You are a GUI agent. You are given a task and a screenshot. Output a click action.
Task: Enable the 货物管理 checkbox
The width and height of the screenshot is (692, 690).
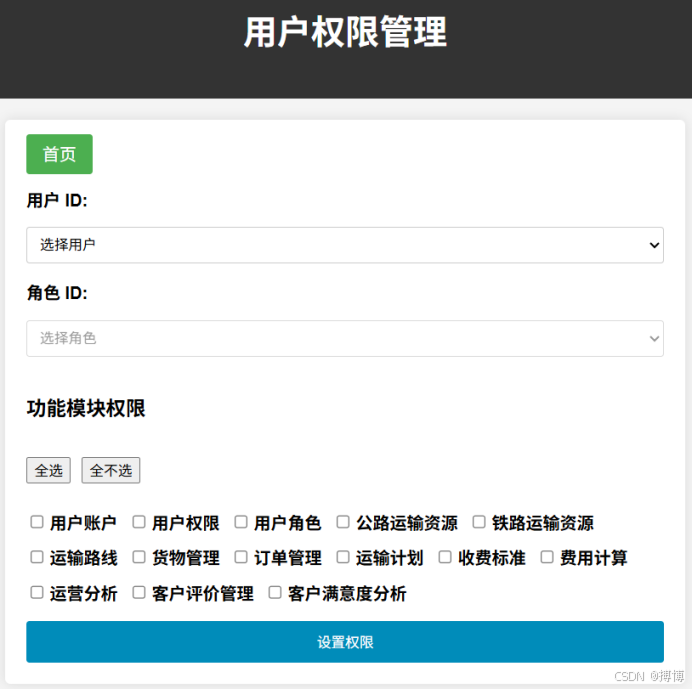tap(139, 557)
